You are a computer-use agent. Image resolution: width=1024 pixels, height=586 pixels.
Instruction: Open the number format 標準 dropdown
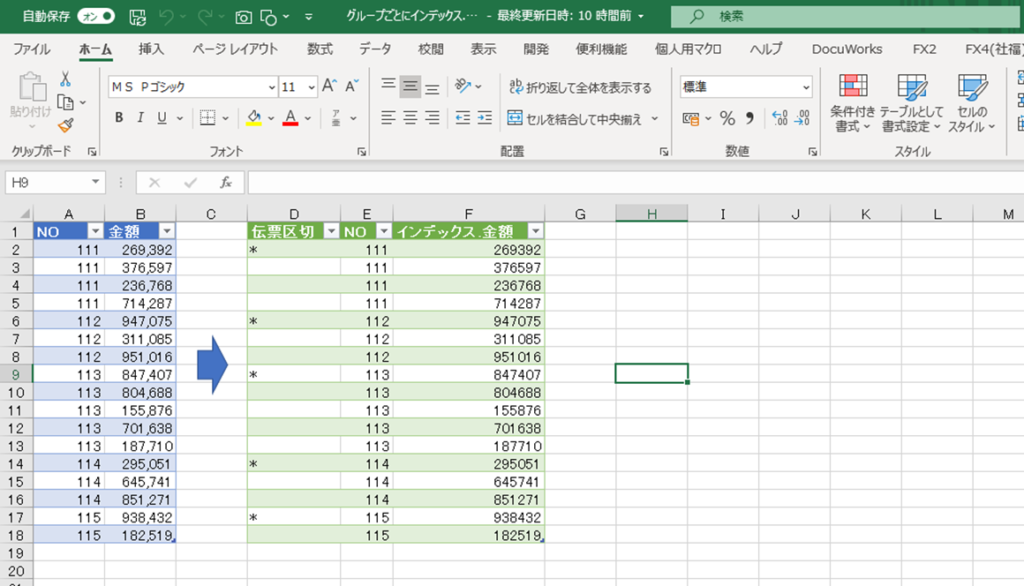click(x=806, y=87)
